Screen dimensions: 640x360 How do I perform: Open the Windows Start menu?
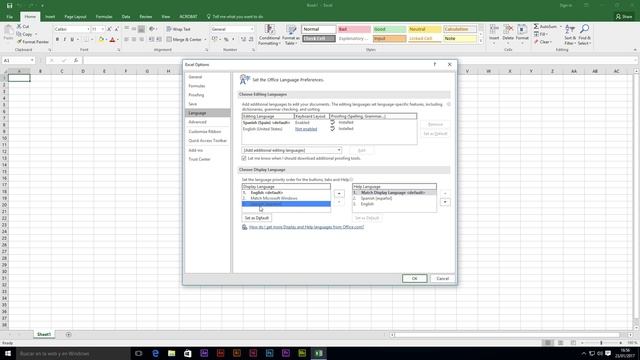click(8, 353)
